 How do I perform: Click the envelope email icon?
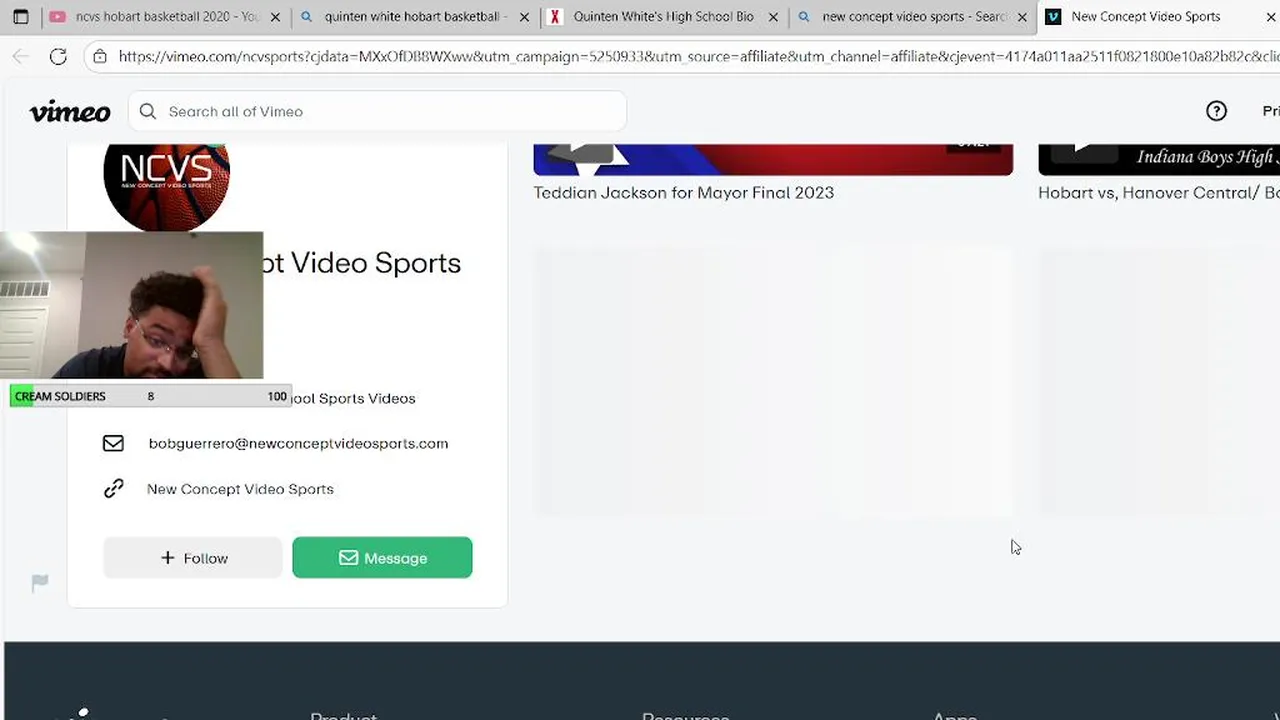tap(113, 443)
